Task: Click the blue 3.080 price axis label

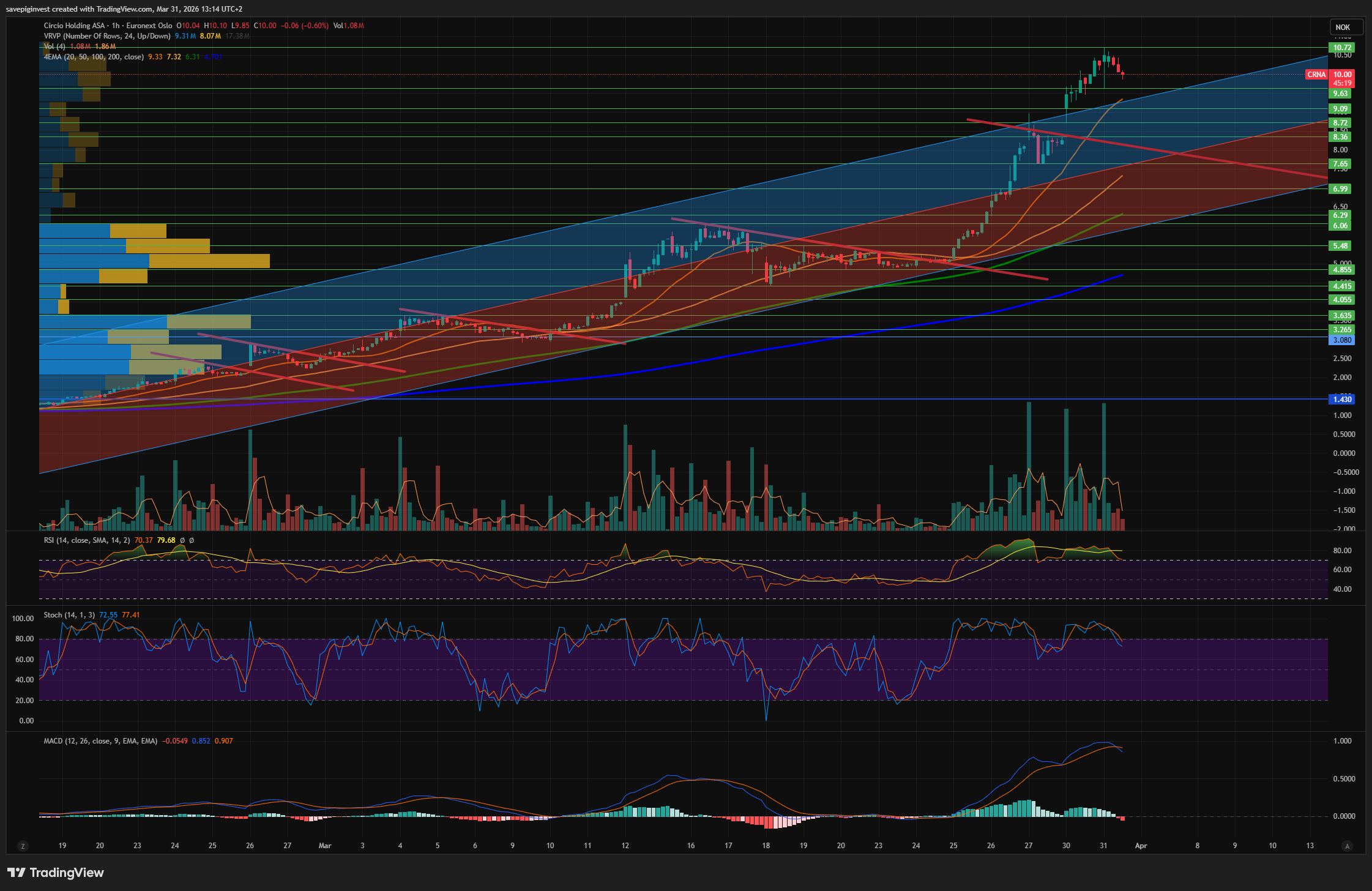Action: click(x=1342, y=340)
